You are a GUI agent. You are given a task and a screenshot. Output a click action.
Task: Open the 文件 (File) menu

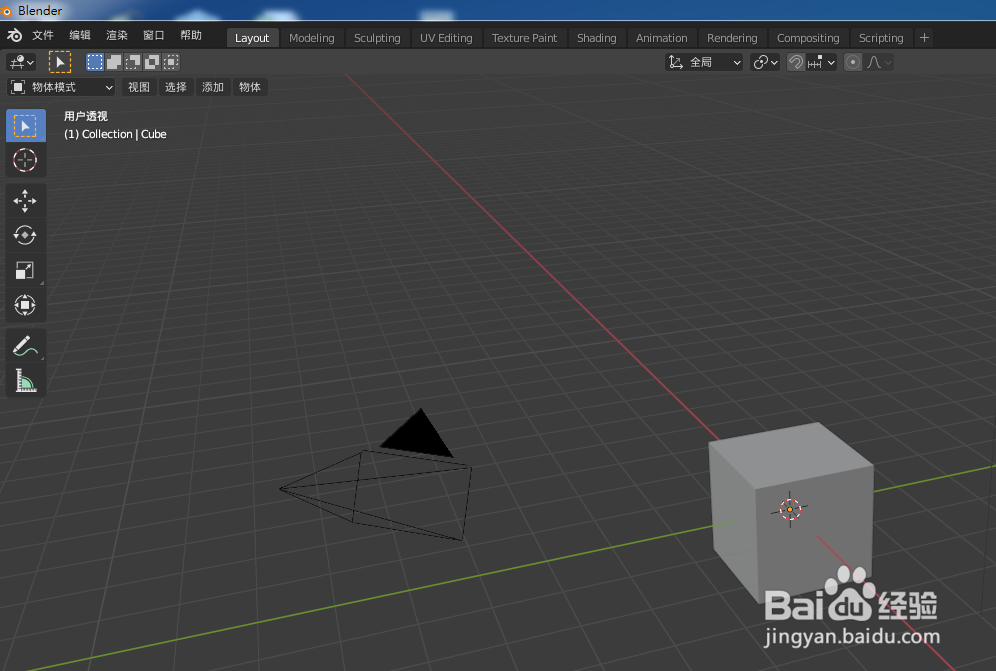43,36
